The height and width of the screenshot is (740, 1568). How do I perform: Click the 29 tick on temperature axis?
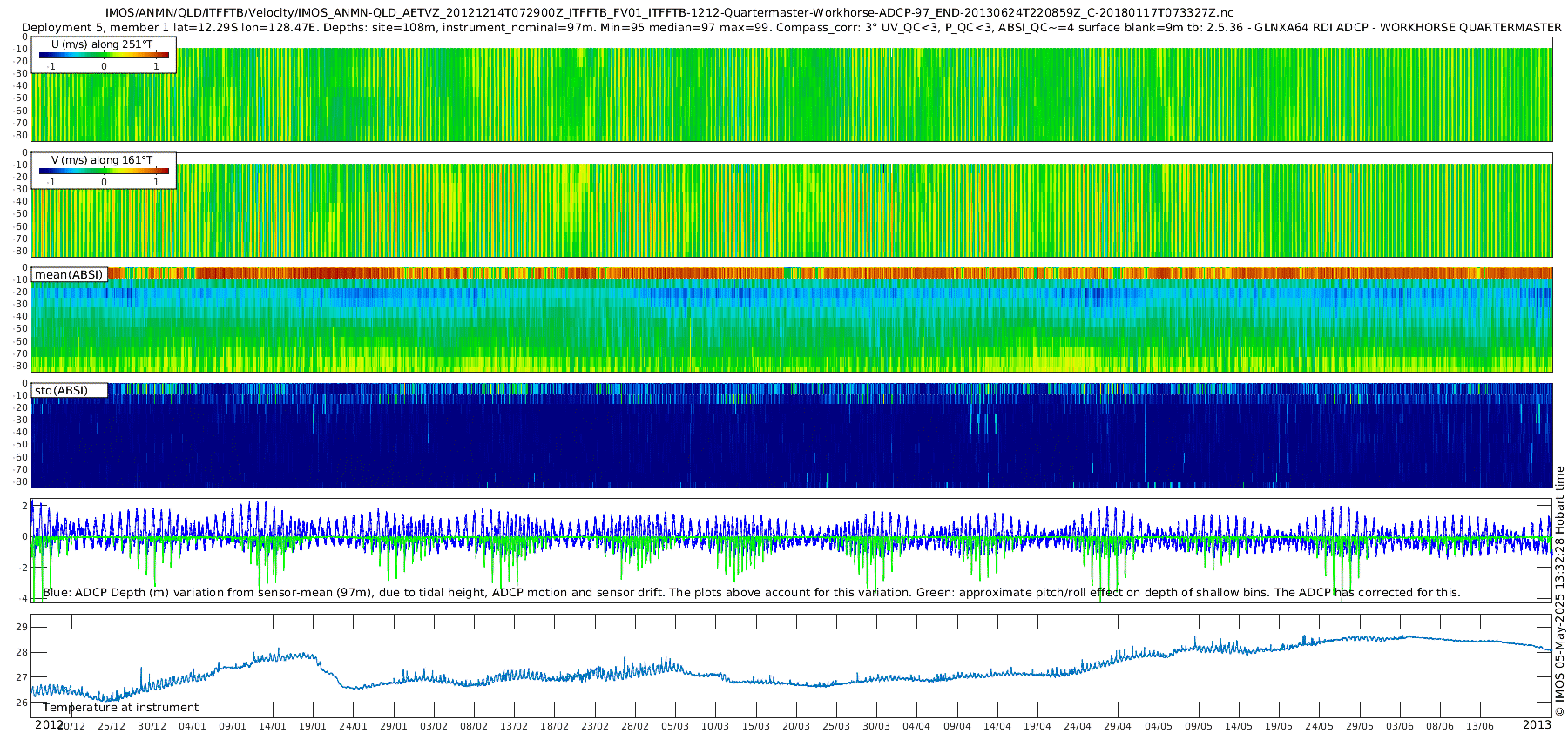click(x=22, y=627)
